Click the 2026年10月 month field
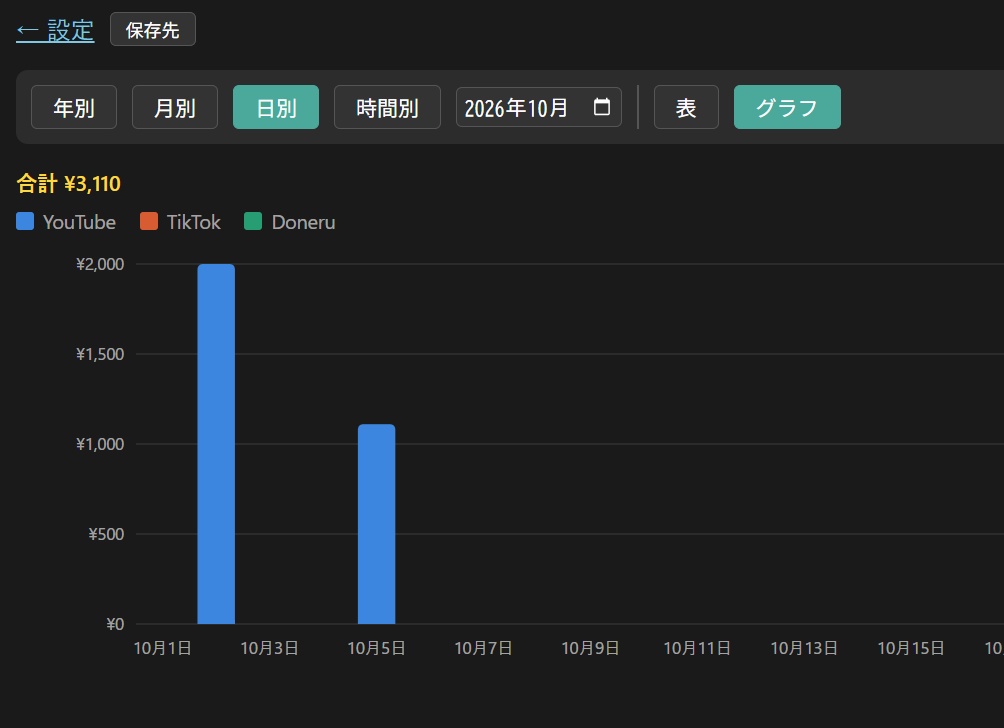1004x728 pixels. (538, 107)
